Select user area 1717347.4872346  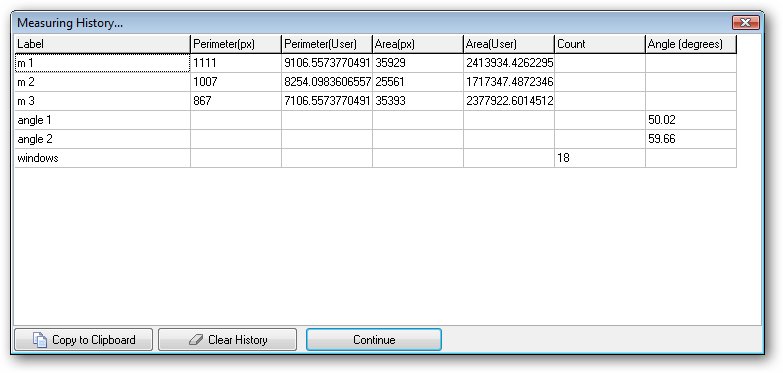click(x=508, y=82)
